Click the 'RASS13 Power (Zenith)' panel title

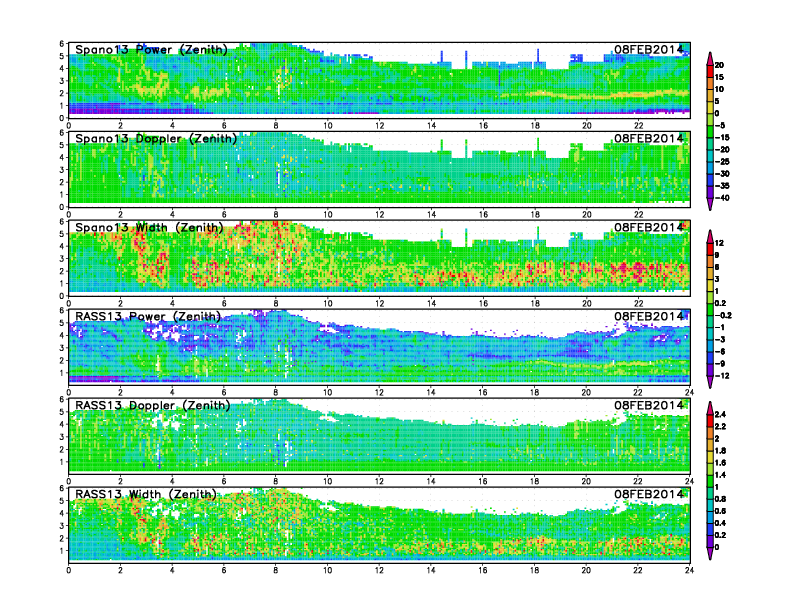point(148,317)
